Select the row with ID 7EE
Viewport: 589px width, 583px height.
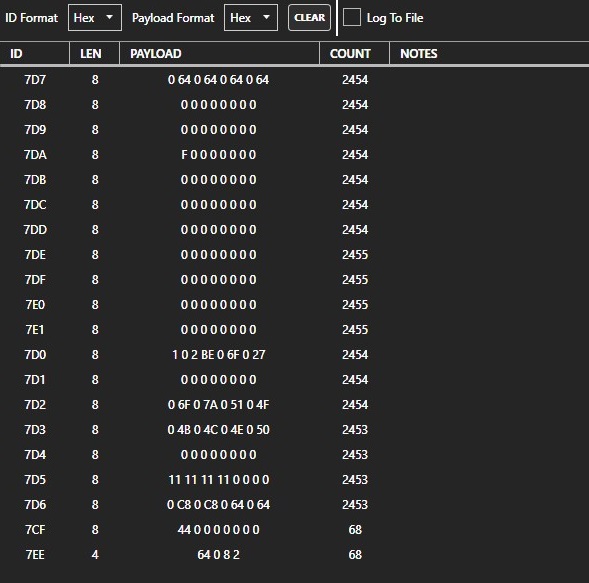pyautogui.click(x=294, y=554)
